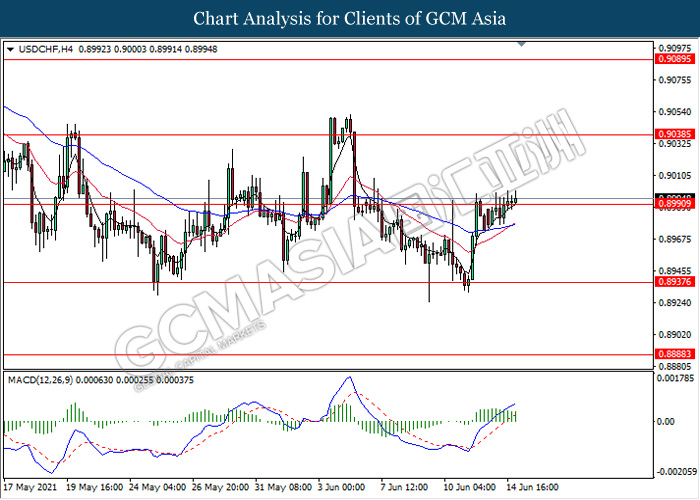Click the 0.001785 MACD scale value
Viewport: 700px width, 500px height.
pyautogui.click(x=677, y=379)
